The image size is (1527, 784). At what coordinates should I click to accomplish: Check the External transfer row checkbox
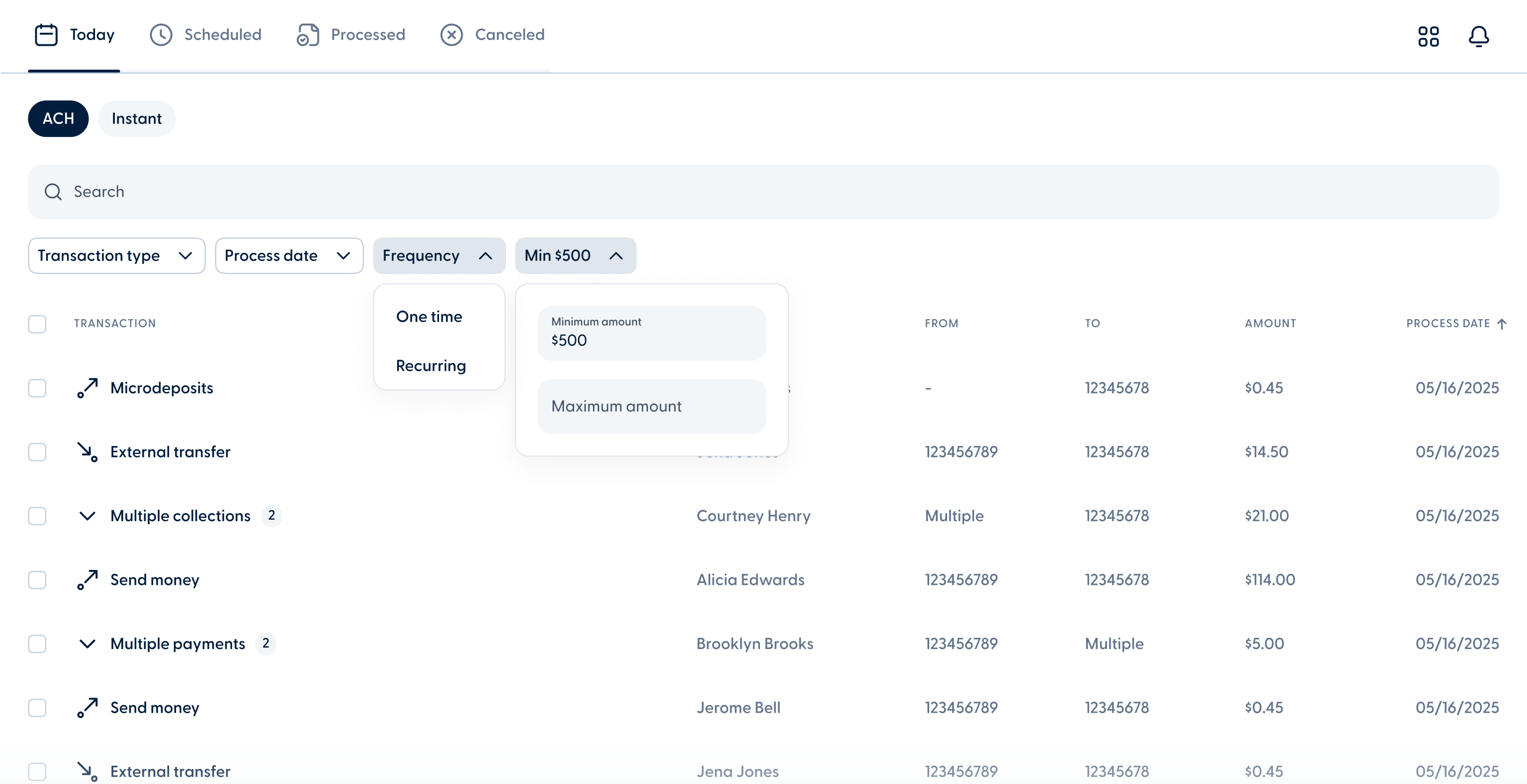coord(37,452)
